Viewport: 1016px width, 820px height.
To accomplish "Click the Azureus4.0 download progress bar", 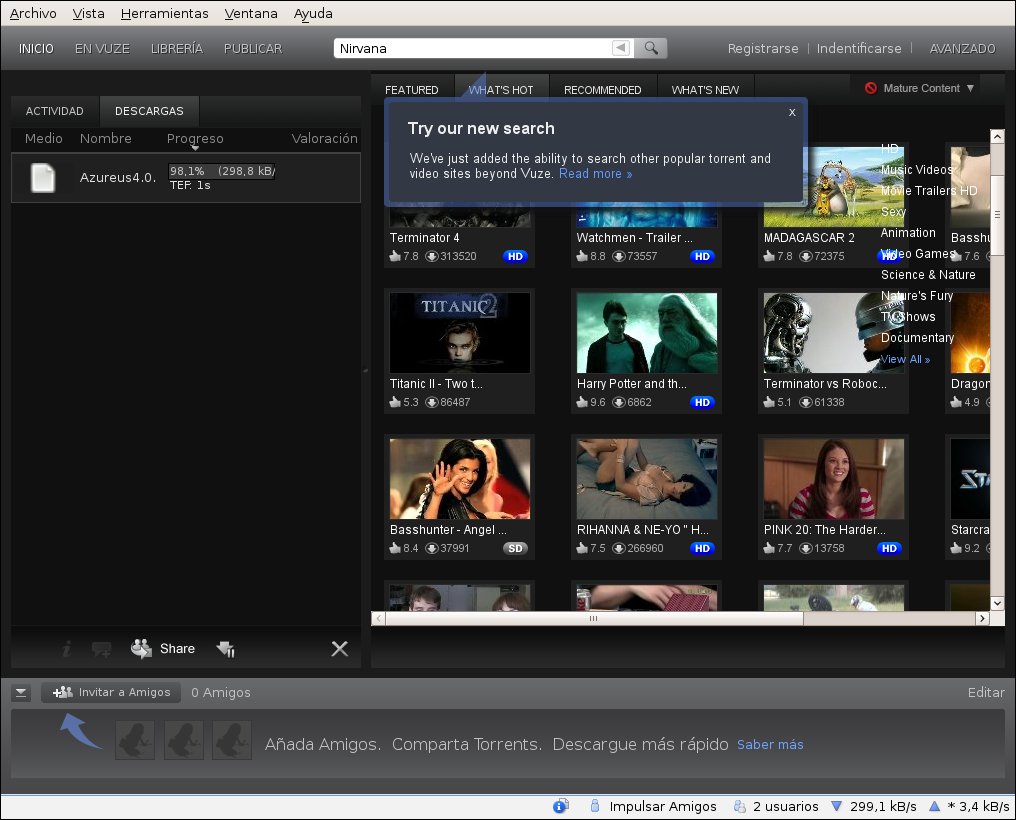I will click(221, 171).
